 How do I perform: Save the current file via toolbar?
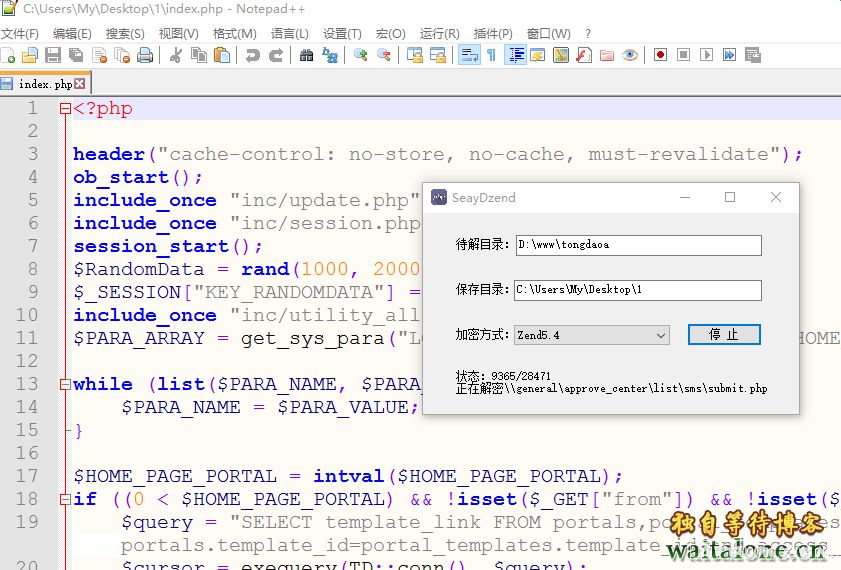(x=53, y=55)
